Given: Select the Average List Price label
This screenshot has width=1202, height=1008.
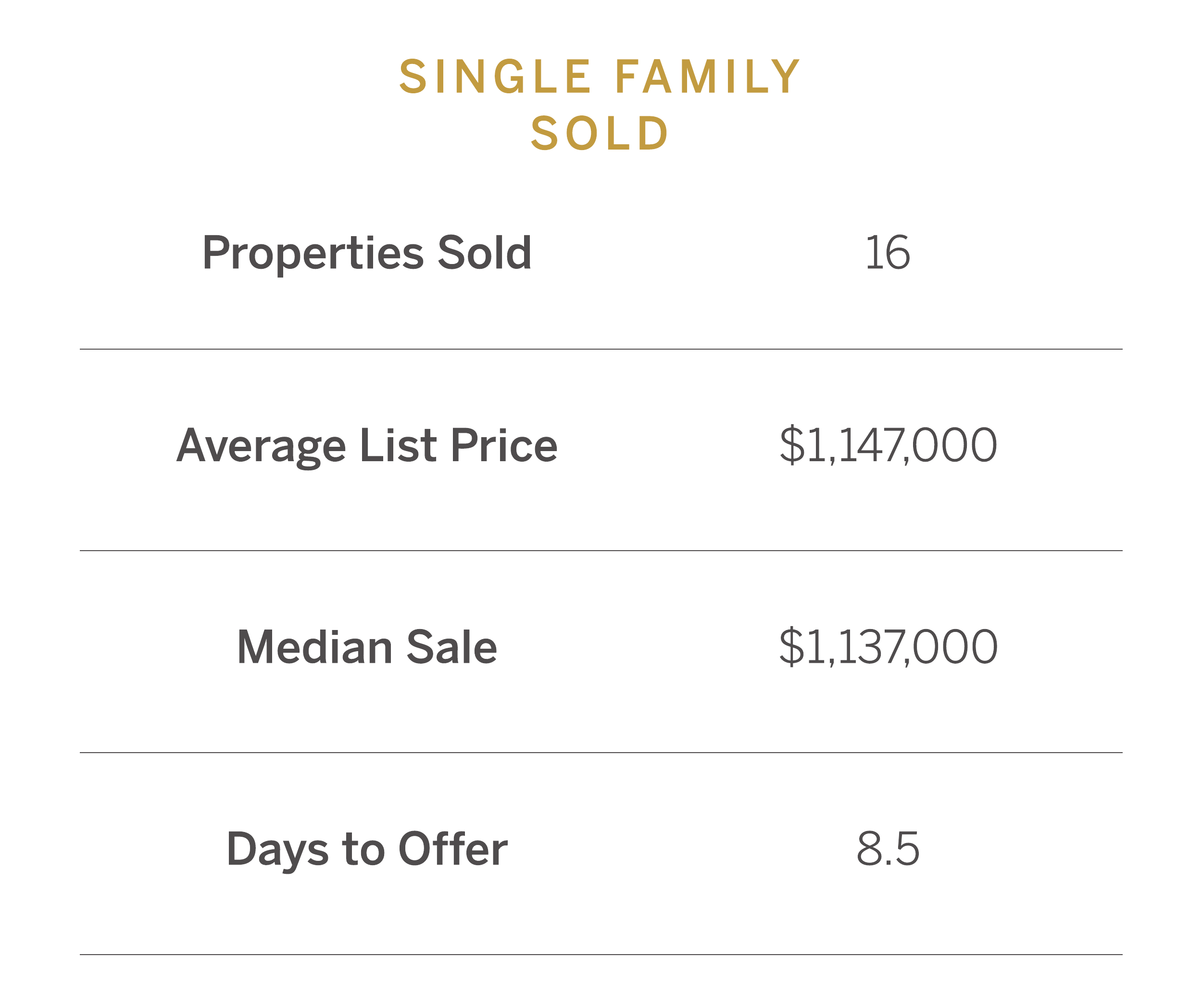Looking at the screenshot, I should tap(367, 447).
